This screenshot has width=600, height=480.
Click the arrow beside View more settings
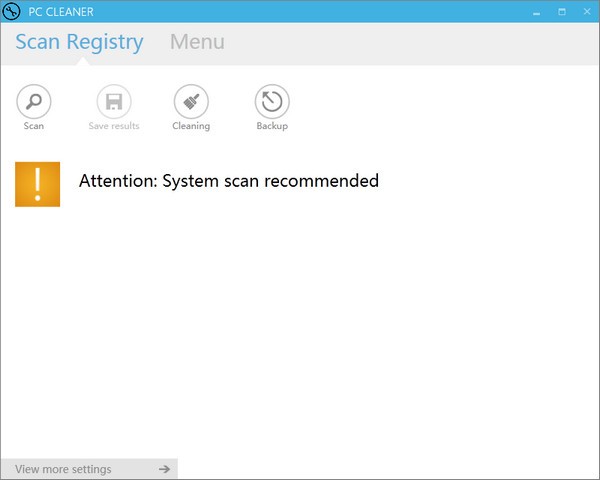[x=164, y=469]
